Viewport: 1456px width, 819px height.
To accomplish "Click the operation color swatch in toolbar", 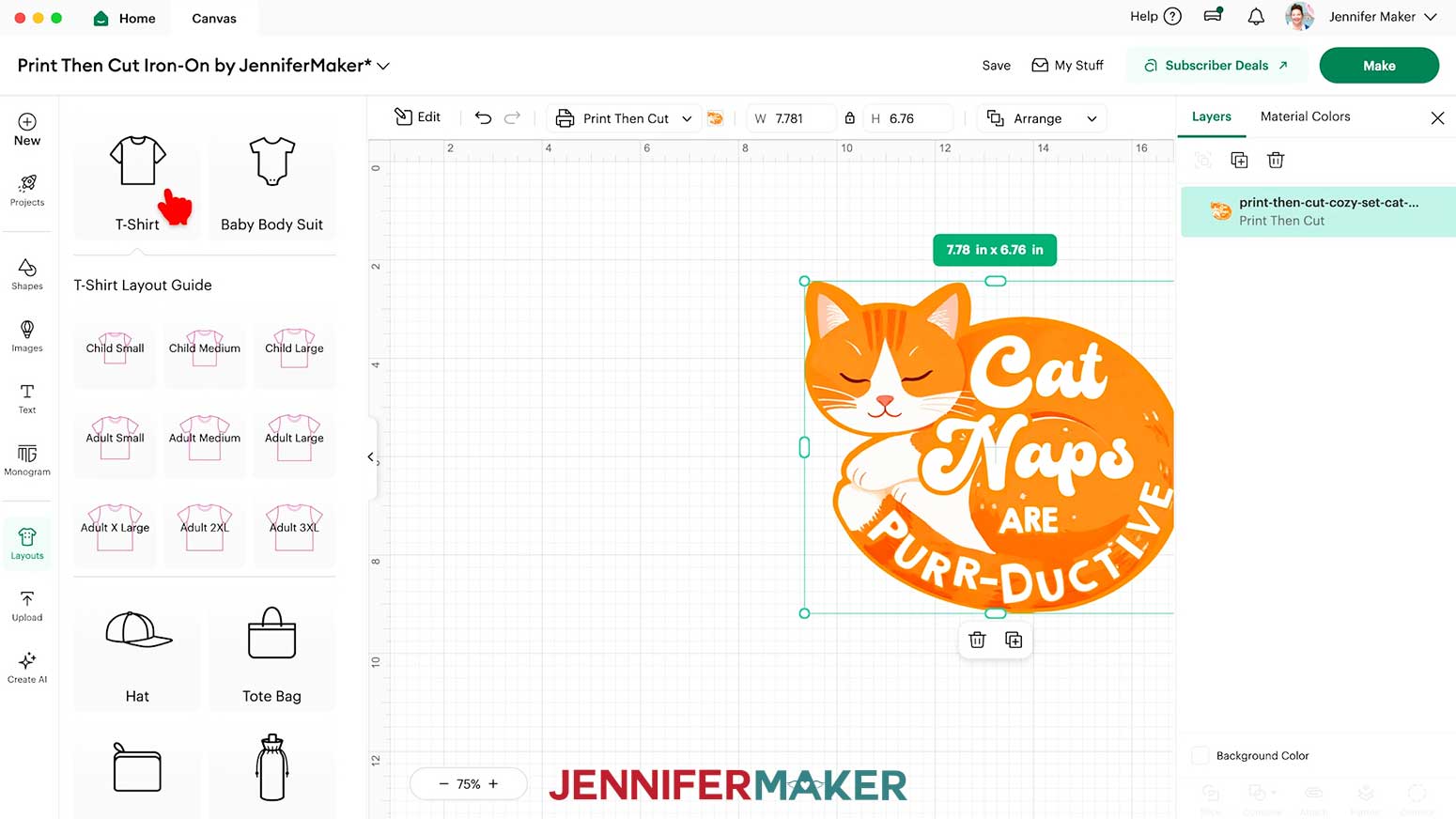I will pos(715,118).
